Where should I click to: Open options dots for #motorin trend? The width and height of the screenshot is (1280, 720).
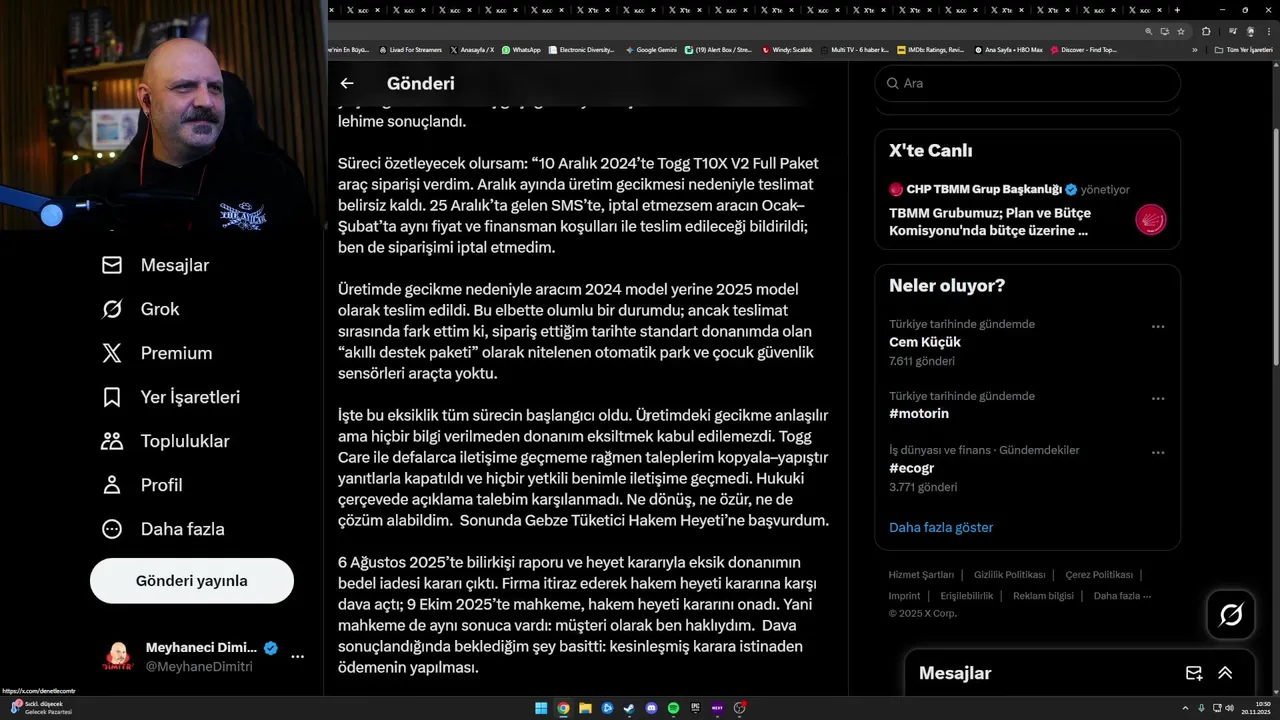[1158, 398]
